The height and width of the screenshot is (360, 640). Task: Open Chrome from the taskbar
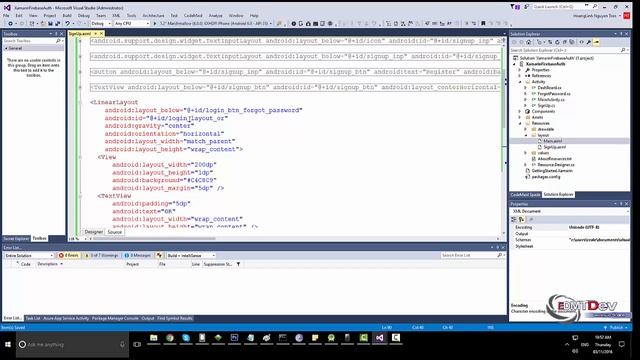pyautogui.click(x=169, y=338)
